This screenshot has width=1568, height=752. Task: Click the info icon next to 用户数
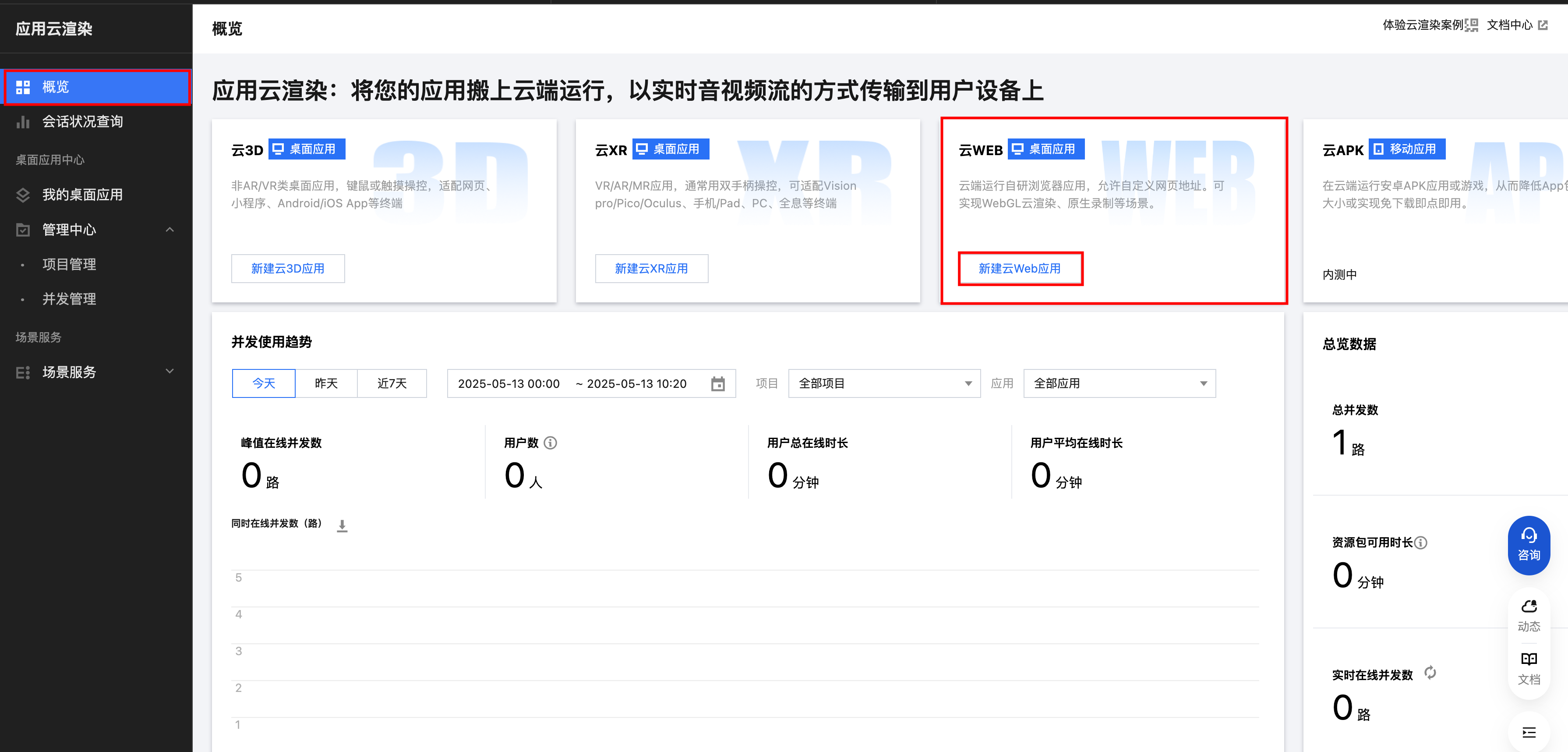(x=550, y=443)
